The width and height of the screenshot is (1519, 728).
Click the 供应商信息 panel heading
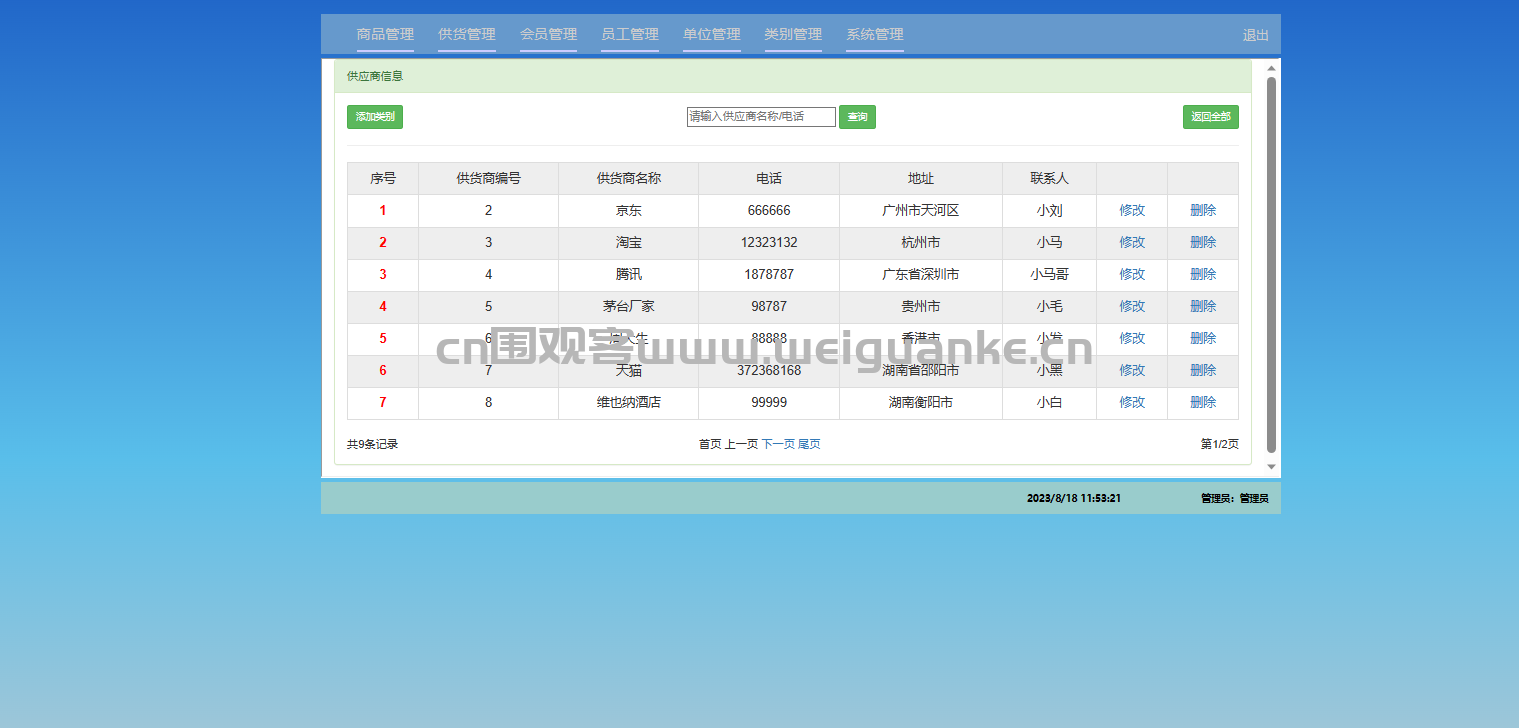click(x=375, y=76)
